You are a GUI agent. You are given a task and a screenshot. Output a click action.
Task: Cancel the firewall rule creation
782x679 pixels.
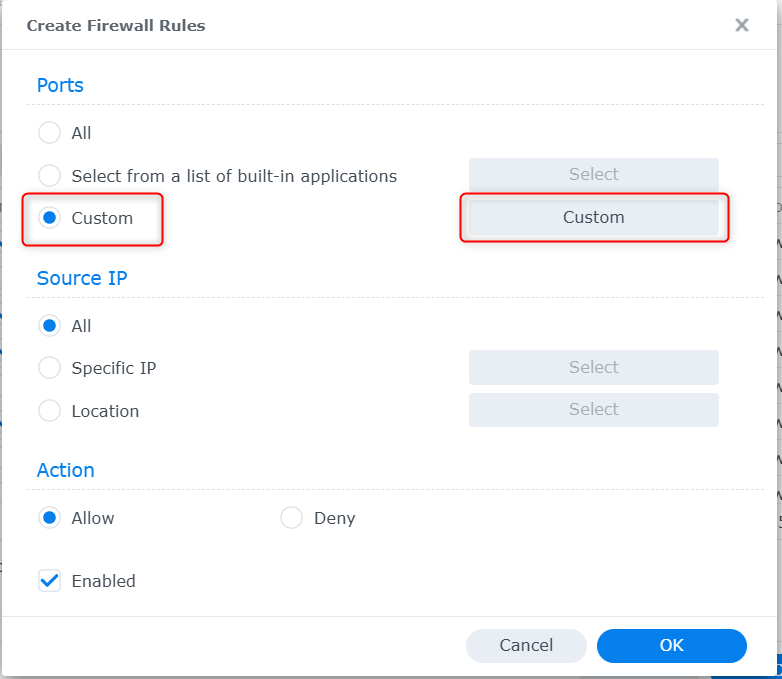(x=526, y=646)
